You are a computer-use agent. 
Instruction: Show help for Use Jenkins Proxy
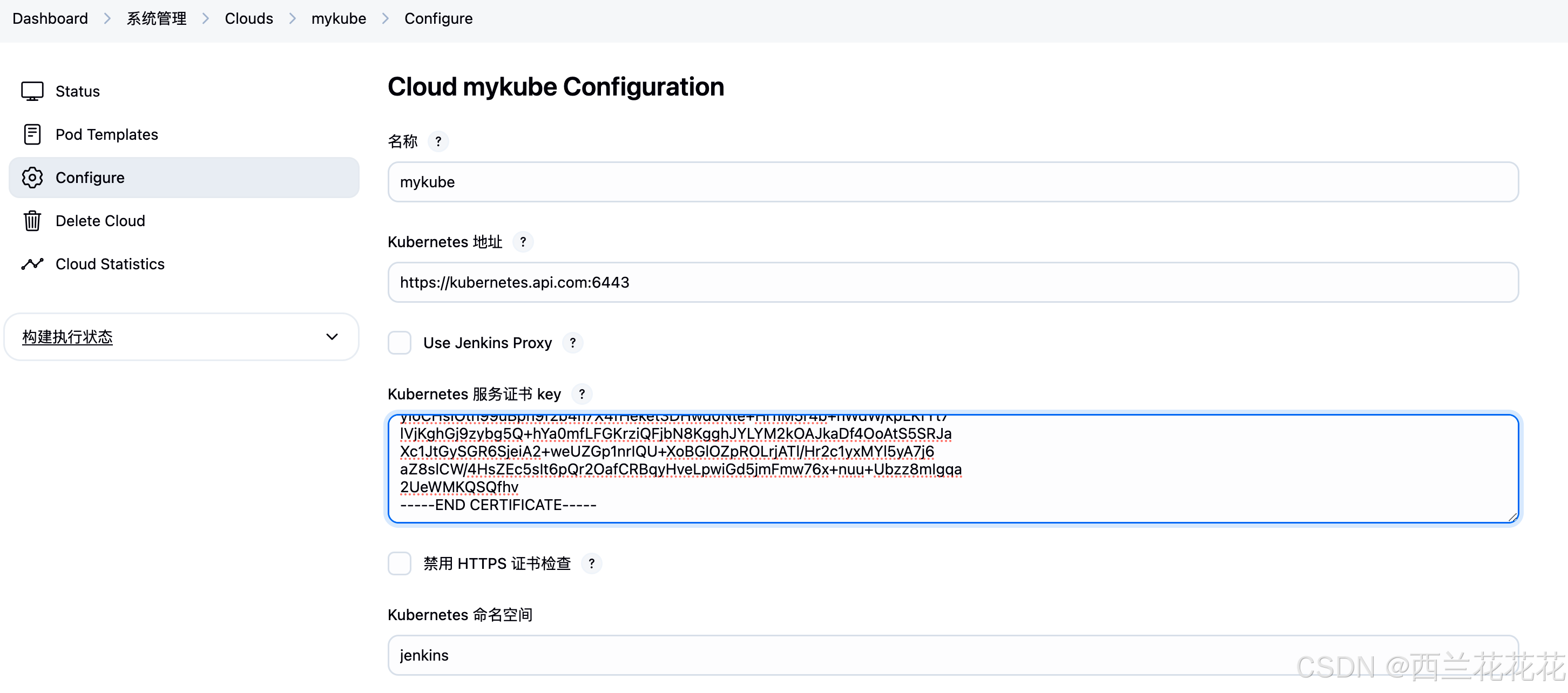point(573,343)
